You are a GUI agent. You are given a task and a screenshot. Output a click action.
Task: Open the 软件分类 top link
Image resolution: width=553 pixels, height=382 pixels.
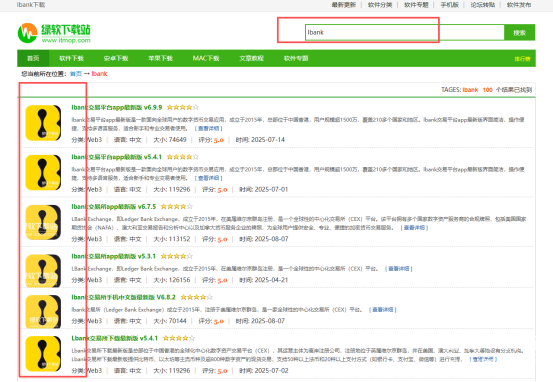[380, 5]
